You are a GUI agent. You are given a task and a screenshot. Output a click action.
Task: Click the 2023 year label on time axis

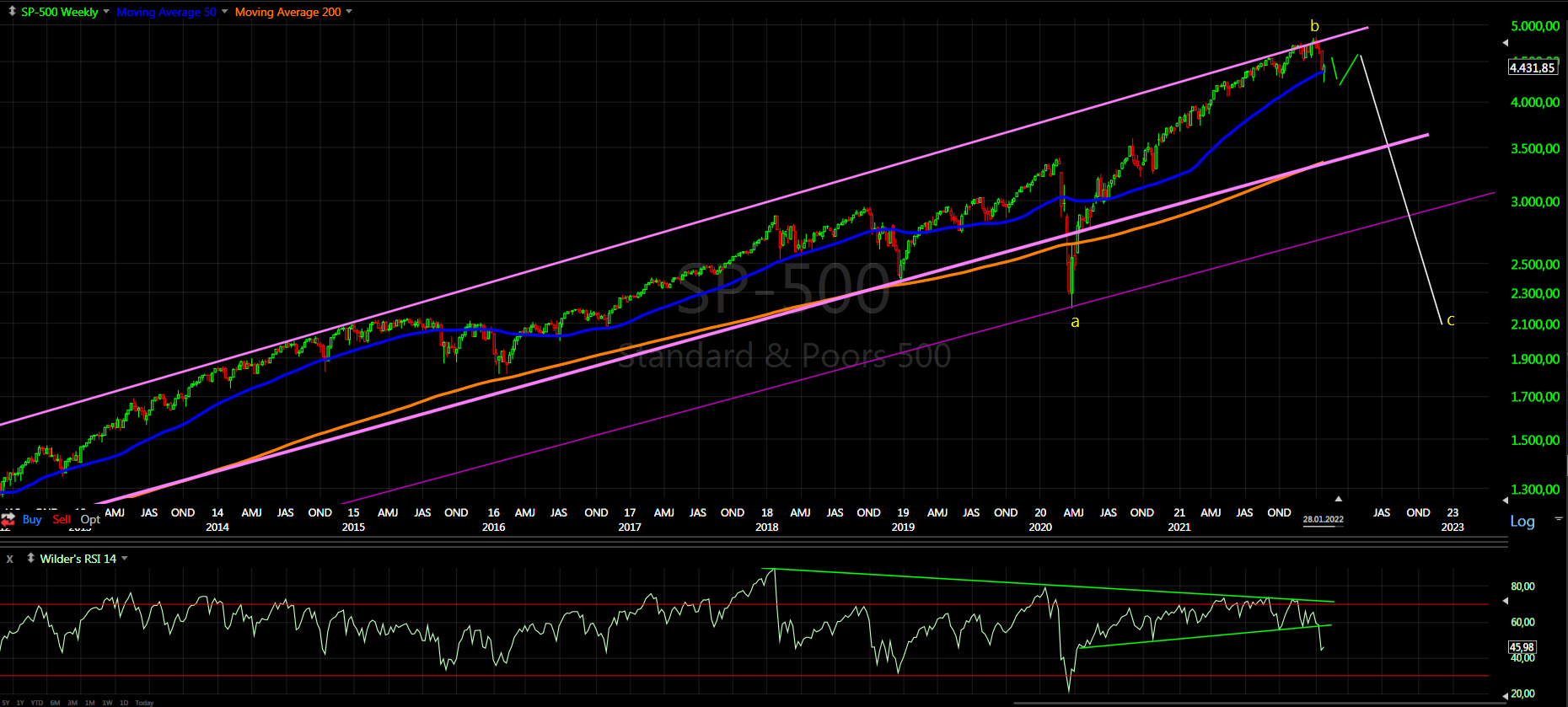[x=1453, y=527]
